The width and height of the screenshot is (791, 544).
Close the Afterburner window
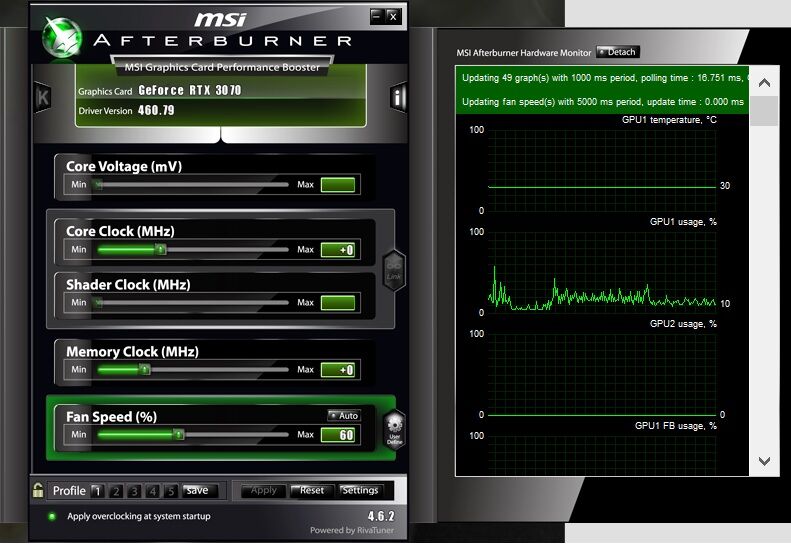(393, 16)
